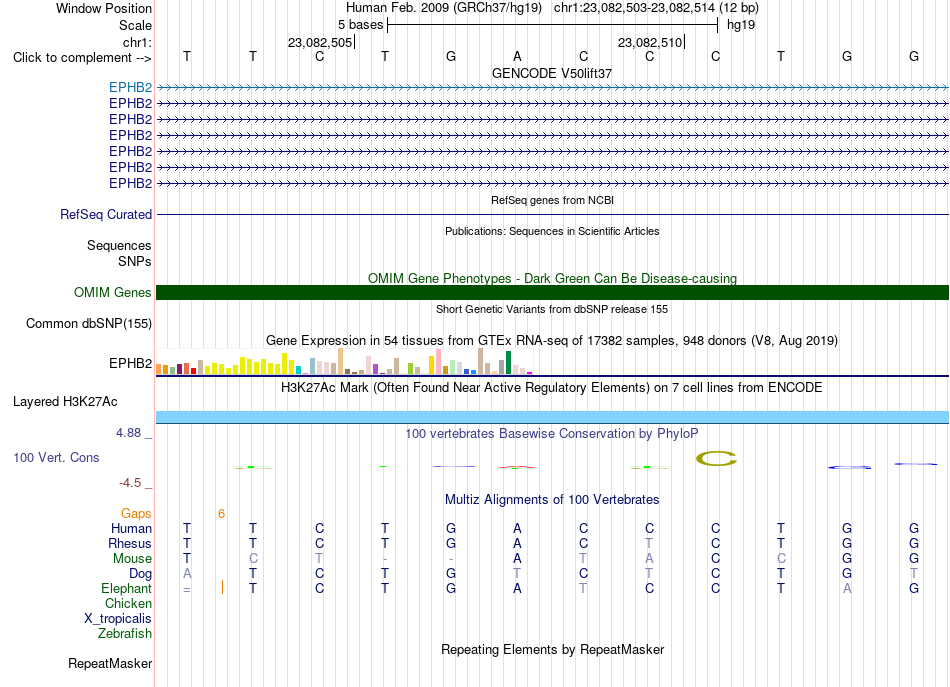
Task: Click 'Publications: Sequences in Scientific Articles' title
Action: 552,231
